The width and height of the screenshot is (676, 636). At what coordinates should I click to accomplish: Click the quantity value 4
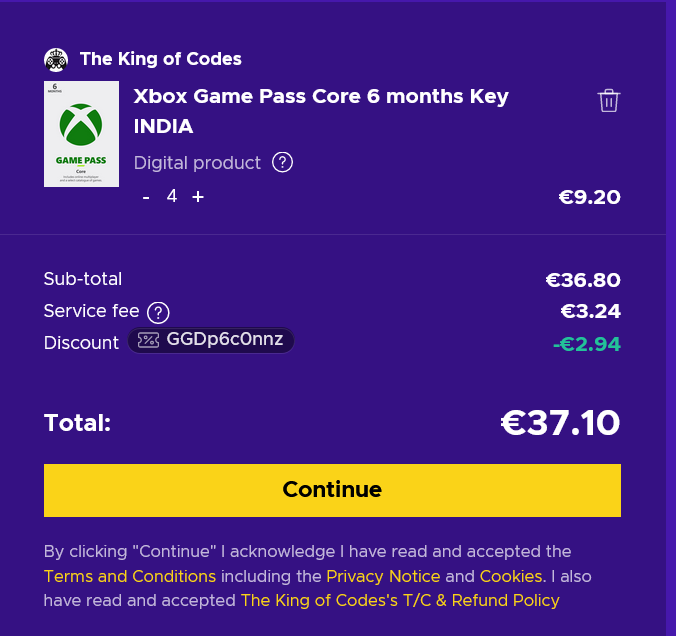pos(172,196)
